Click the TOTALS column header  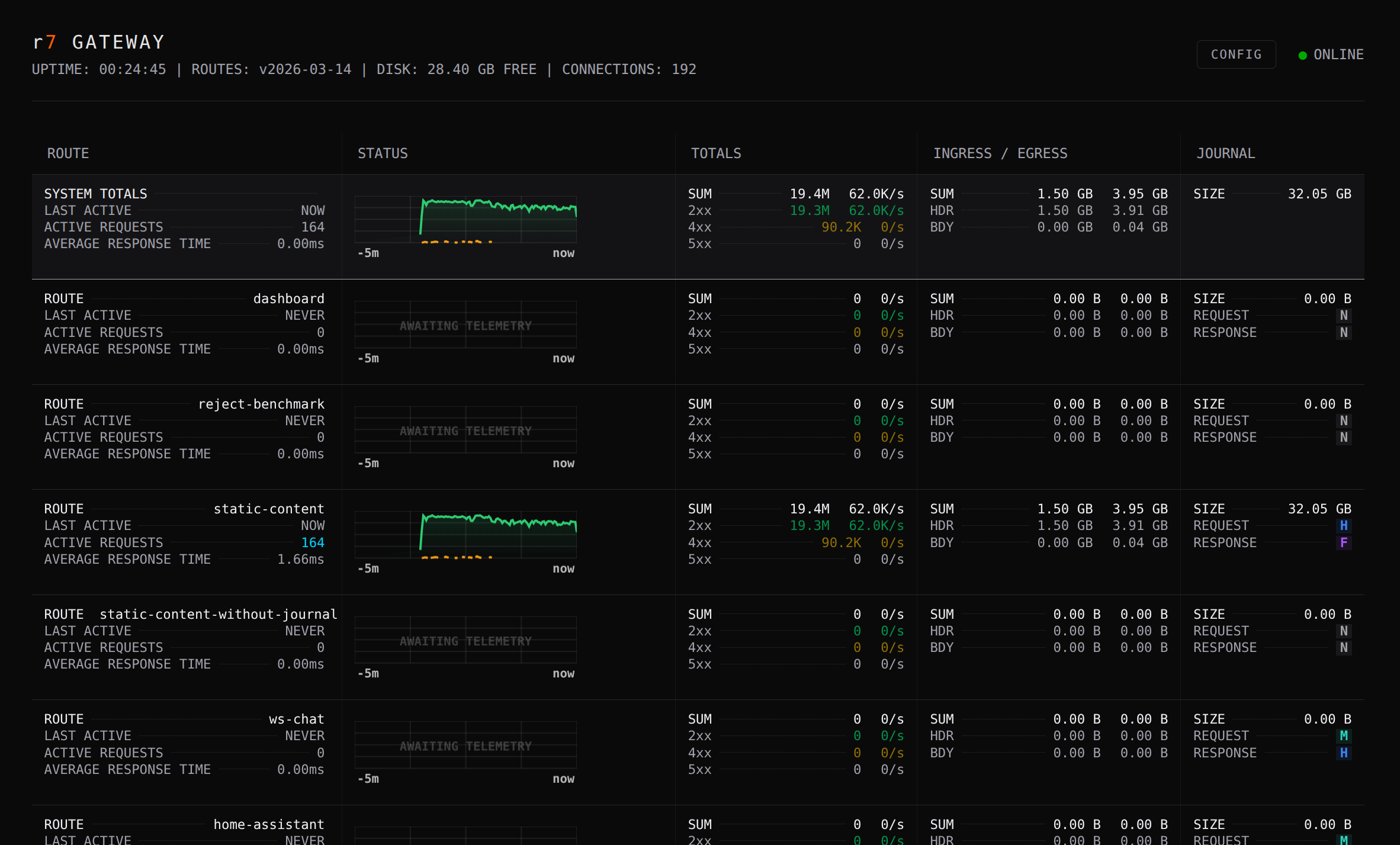tap(716, 153)
